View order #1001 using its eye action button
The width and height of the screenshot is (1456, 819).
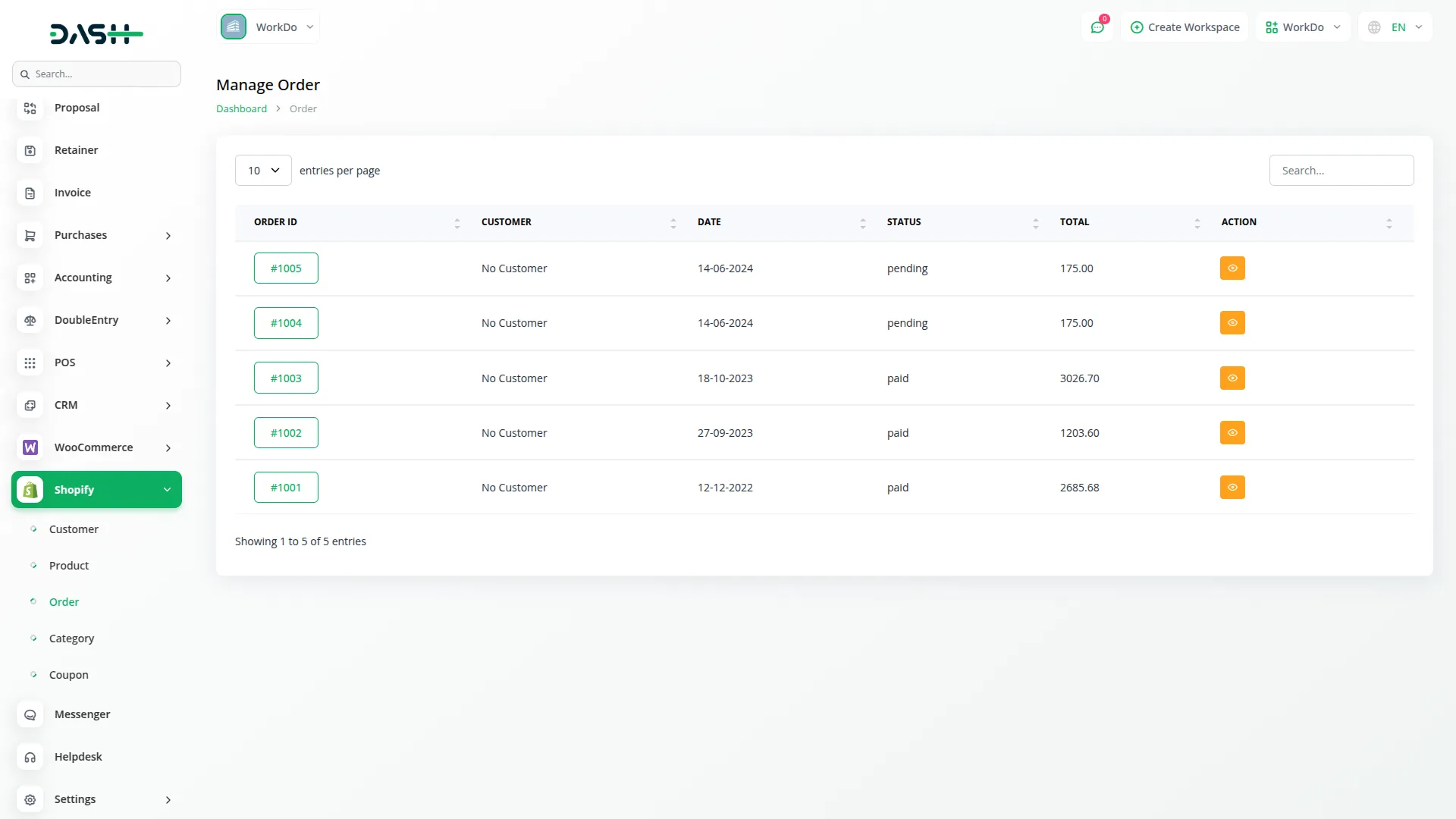1232,487
